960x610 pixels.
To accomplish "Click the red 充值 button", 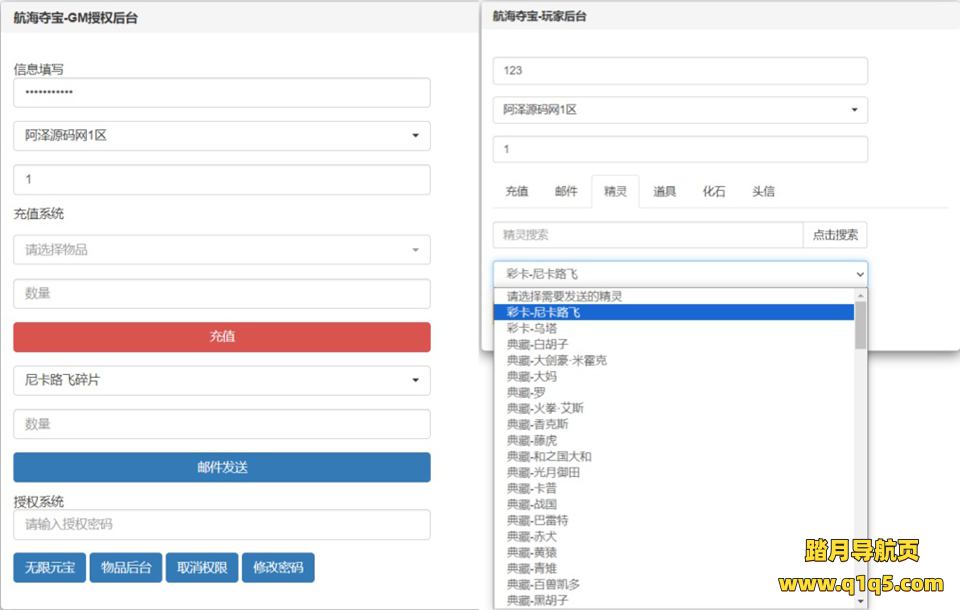I will pyautogui.click(x=221, y=337).
